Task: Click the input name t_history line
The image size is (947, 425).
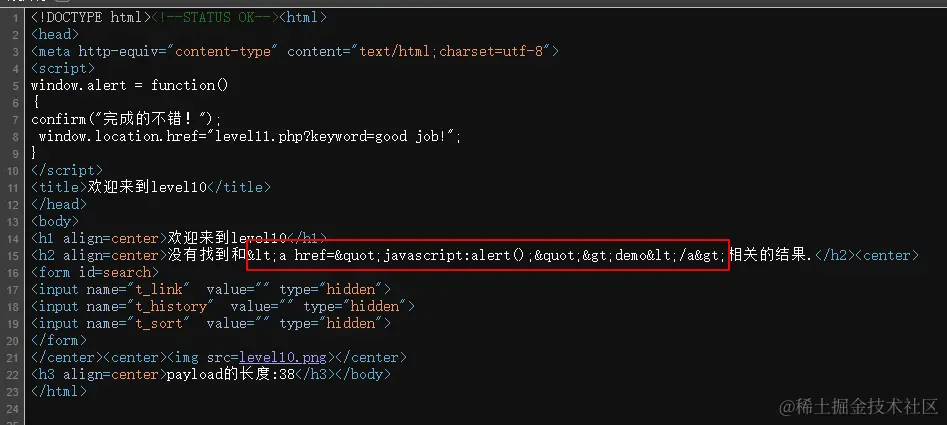Action: coord(223,306)
